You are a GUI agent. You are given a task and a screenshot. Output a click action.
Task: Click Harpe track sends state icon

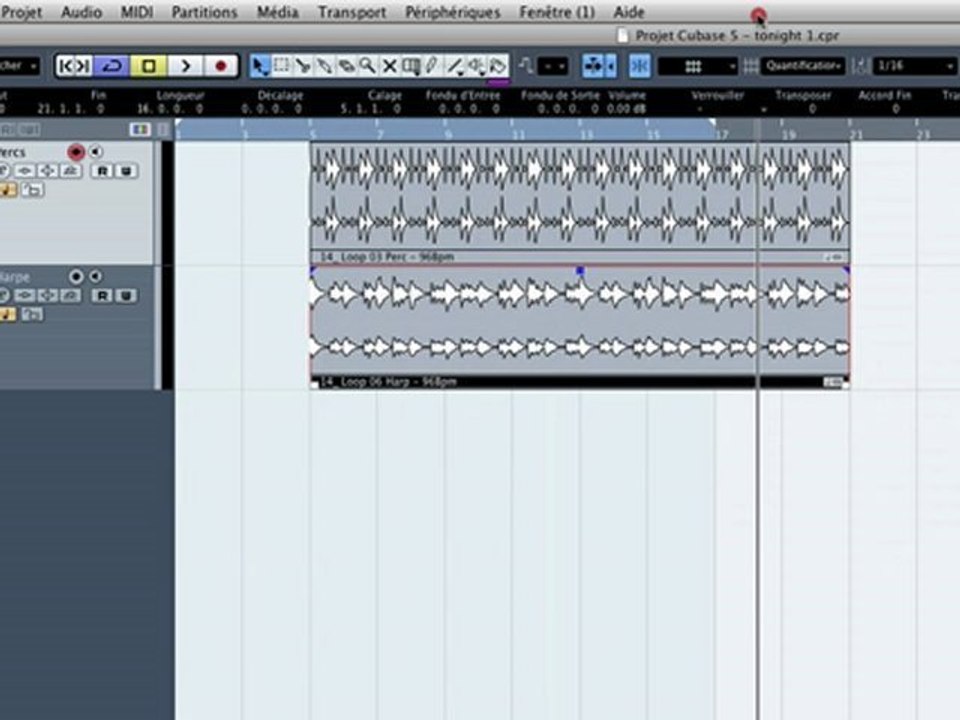70,296
